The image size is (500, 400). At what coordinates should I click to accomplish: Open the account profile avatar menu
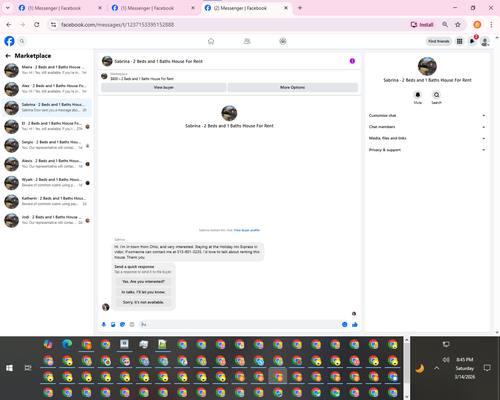click(x=485, y=41)
